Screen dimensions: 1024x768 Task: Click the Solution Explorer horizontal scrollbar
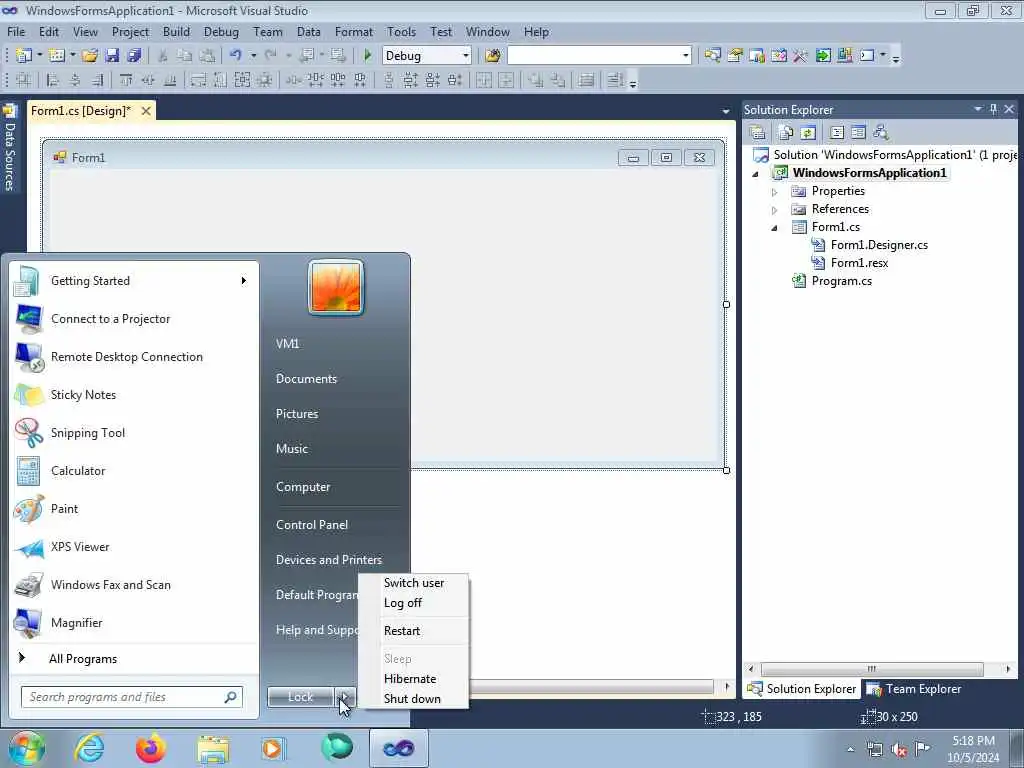coord(872,669)
